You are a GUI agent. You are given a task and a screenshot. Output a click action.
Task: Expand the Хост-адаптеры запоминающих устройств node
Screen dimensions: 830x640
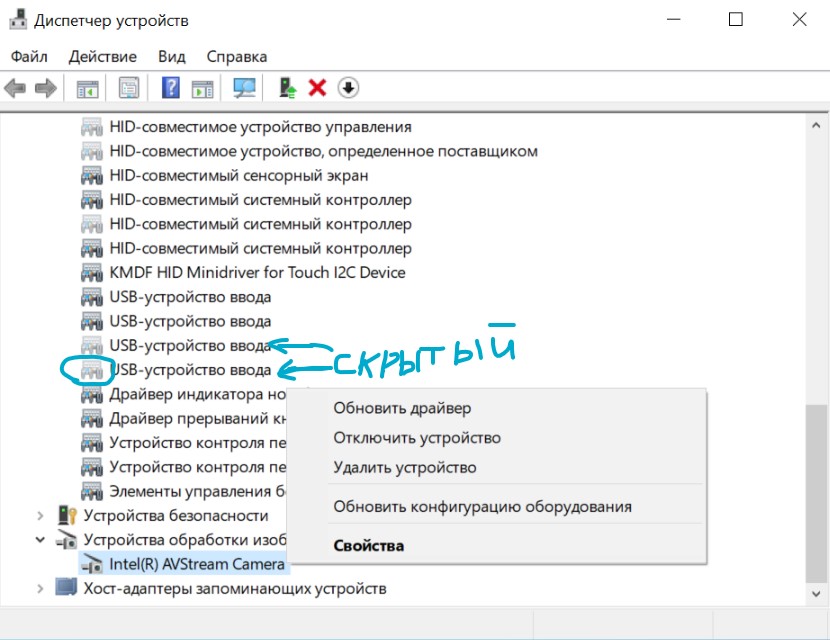pyautogui.click(x=40, y=588)
